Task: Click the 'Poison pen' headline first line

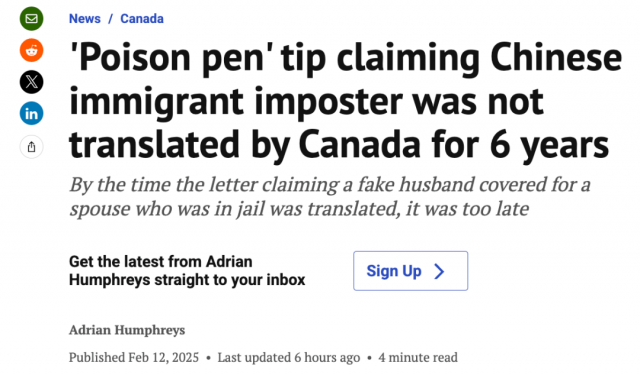Action: (x=346, y=58)
